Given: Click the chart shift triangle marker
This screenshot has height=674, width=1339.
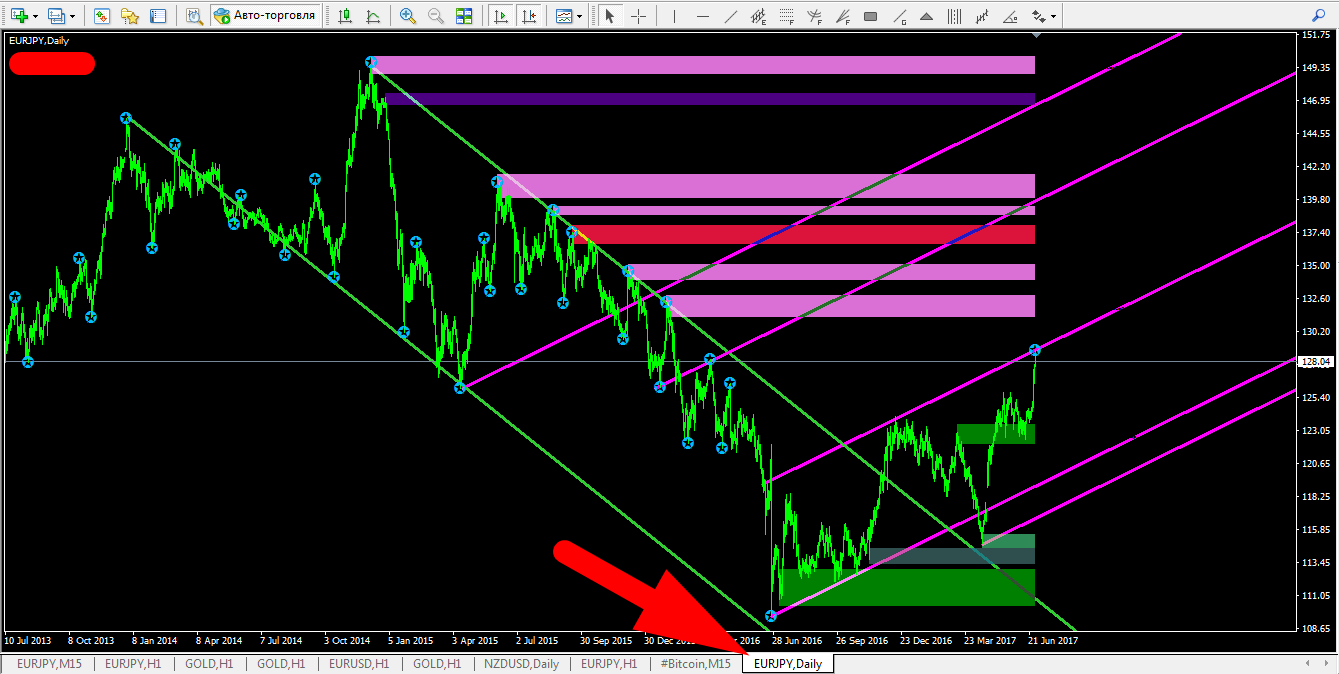Looking at the screenshot, I should coord(1036,35).
